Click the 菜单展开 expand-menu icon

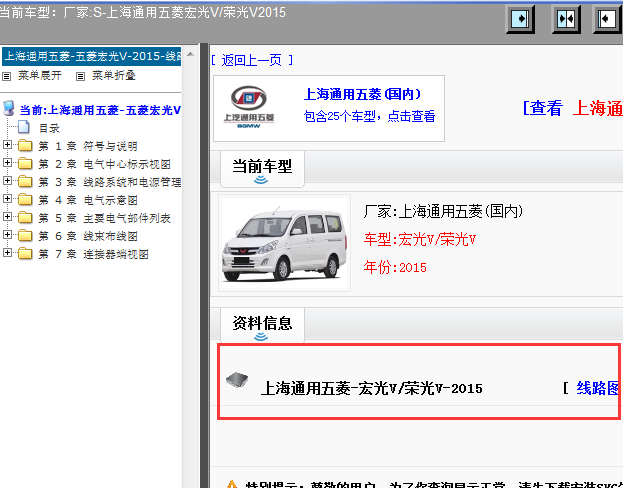tap(6, 76)
